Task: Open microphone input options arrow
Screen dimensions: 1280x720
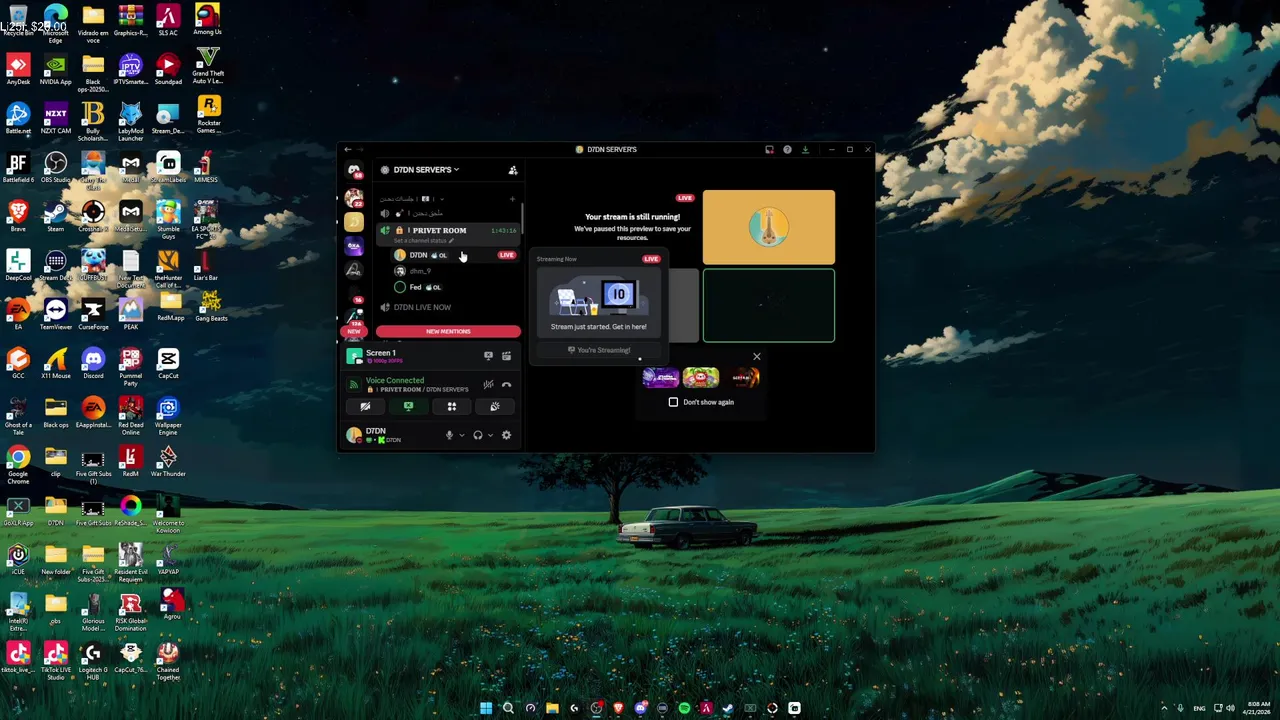Action: [x=461, y=435]
